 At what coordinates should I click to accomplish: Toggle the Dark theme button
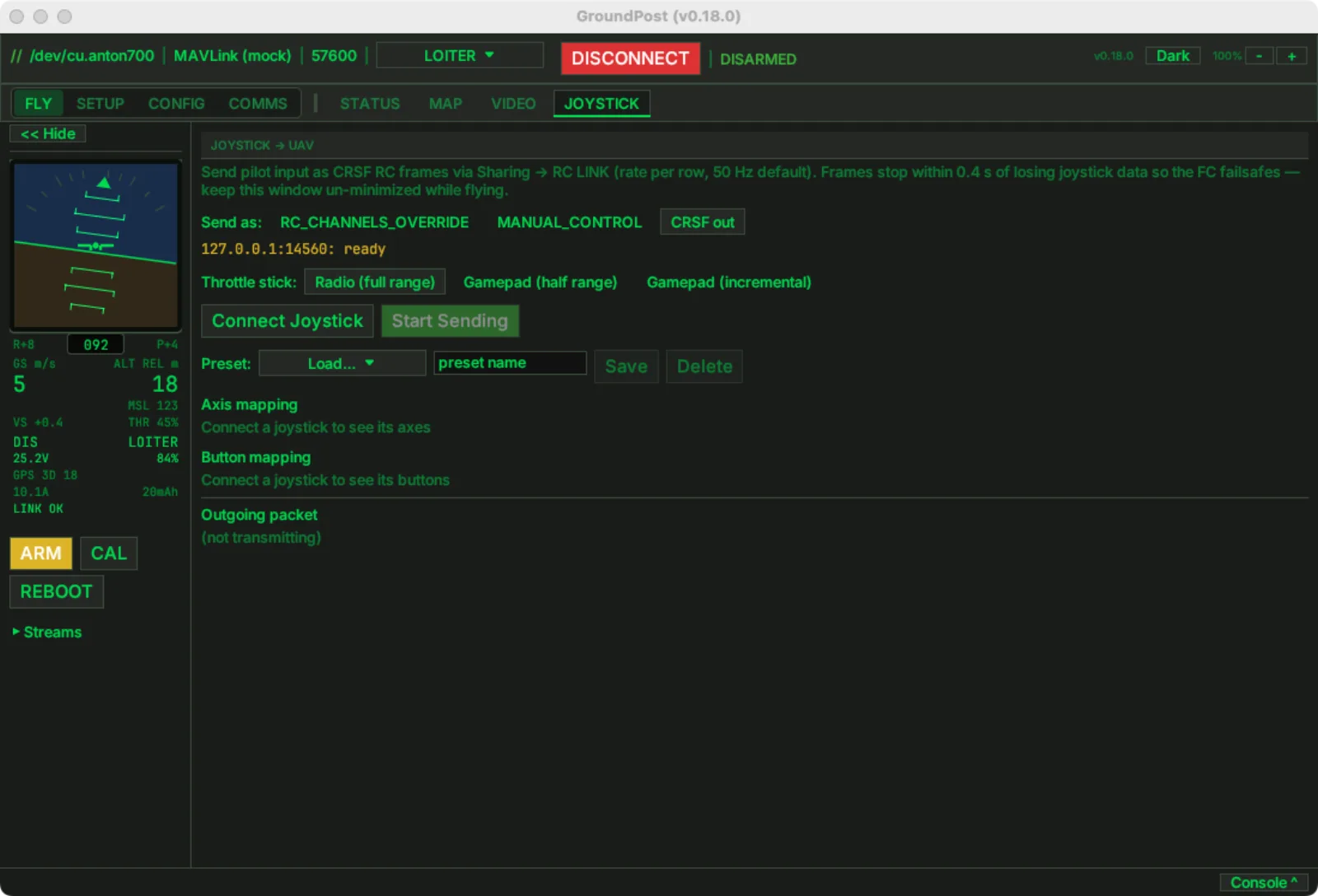(x=1172, y=56)
